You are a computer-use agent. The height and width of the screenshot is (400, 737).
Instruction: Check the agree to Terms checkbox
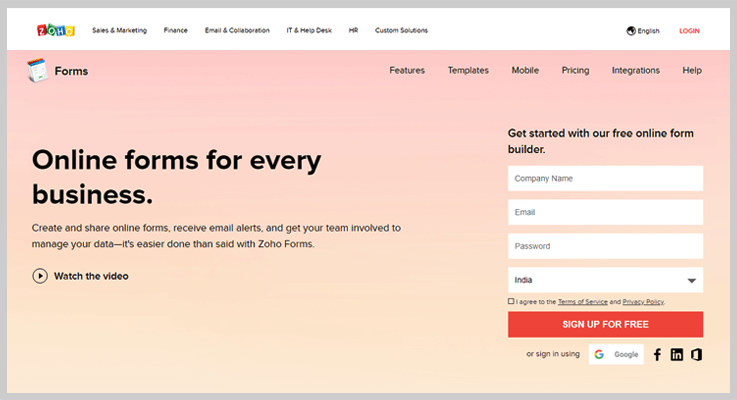tap(511, 301)
